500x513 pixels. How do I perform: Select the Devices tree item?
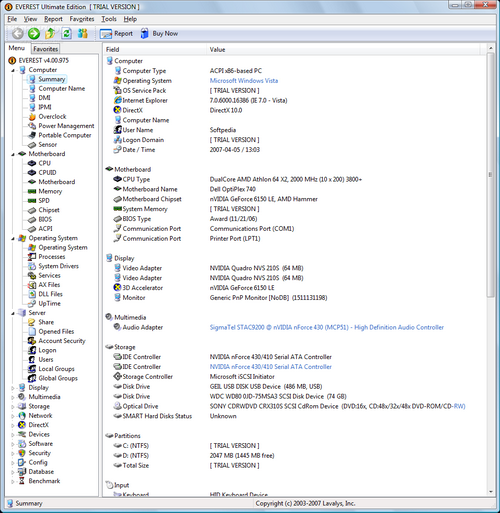39,434
